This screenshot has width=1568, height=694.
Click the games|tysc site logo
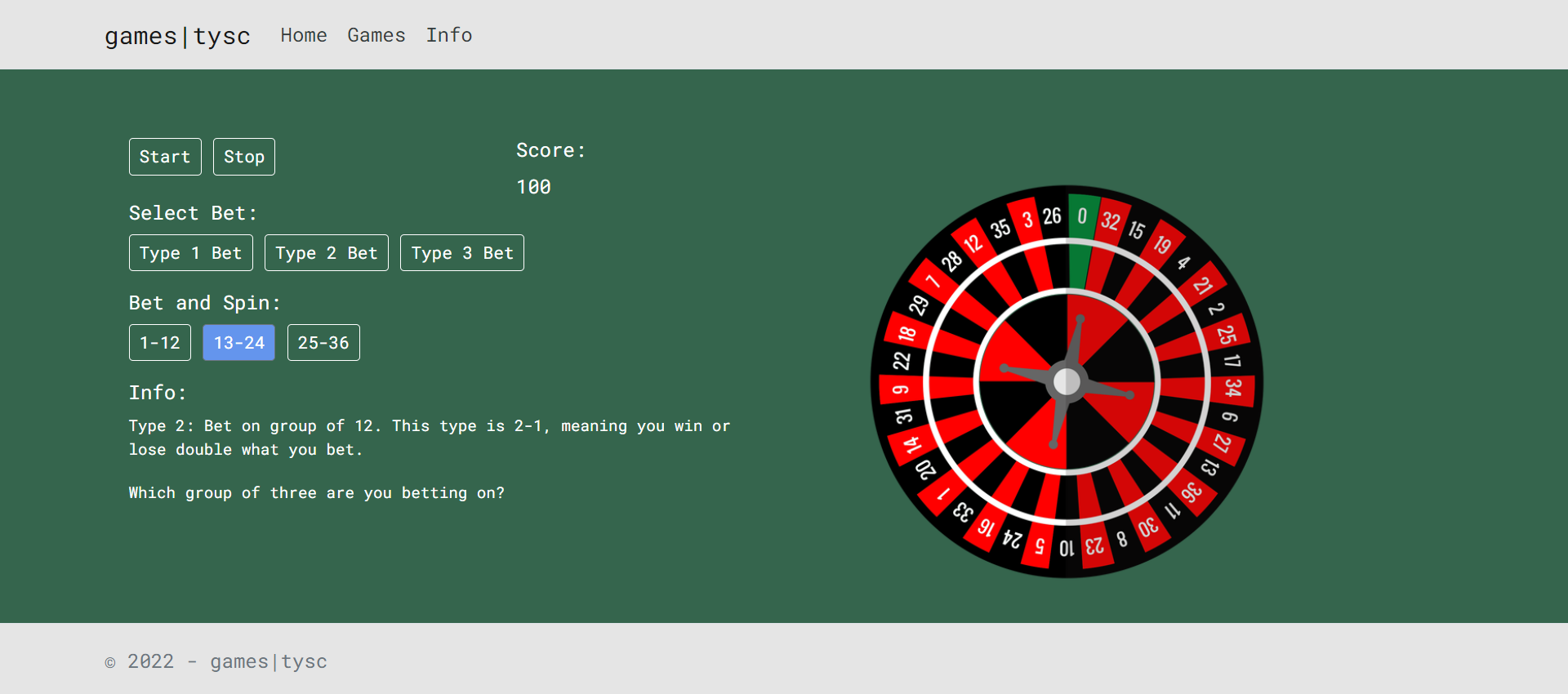click(x=177, y=36)
